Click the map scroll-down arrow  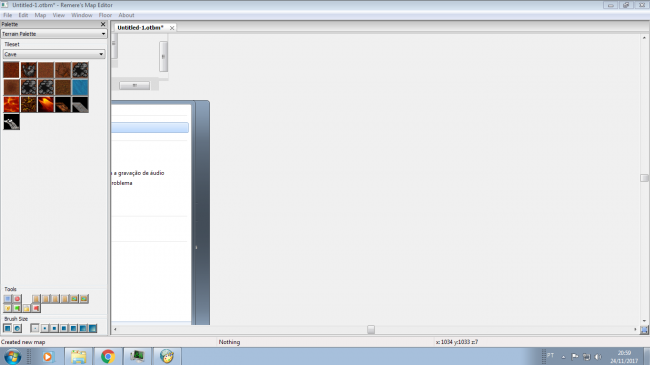[644, 321]
